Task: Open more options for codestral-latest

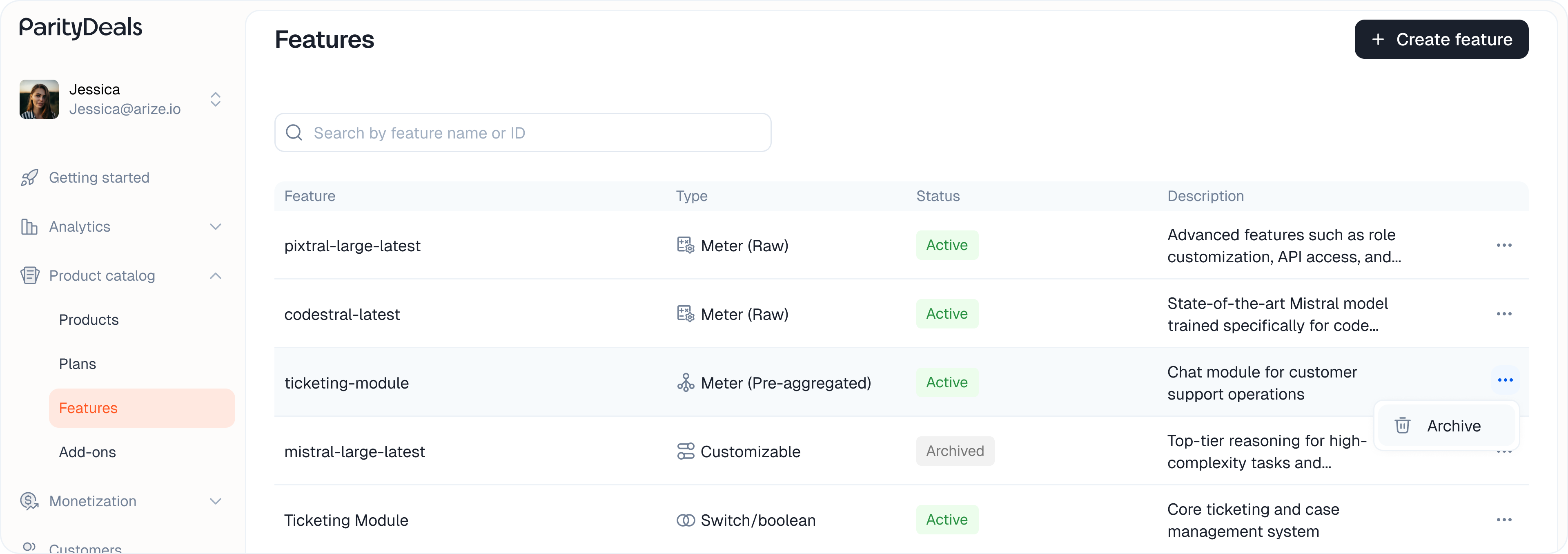Action: point(1503,314)
